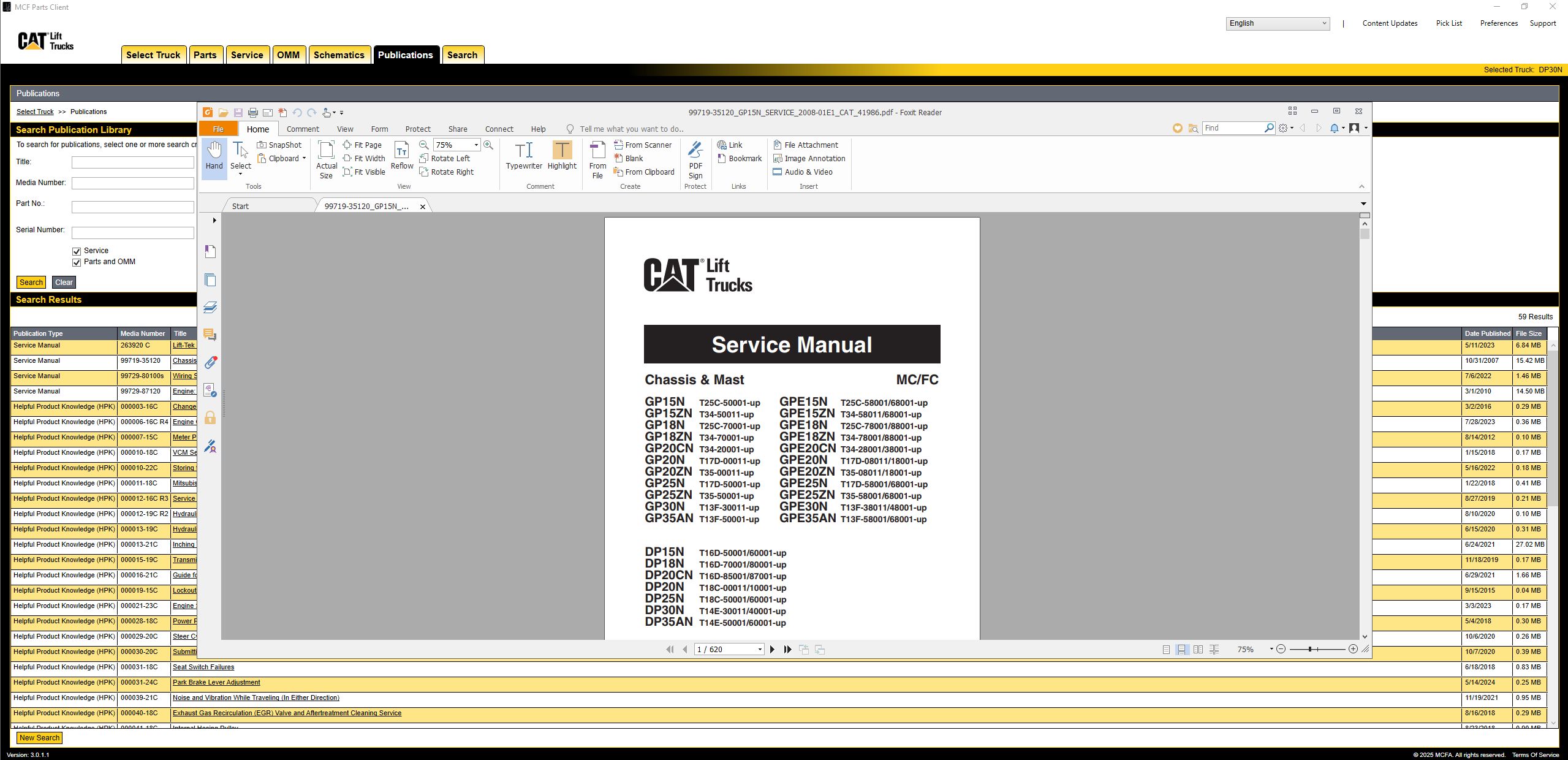This screenshot has width=1568, height=760.
Task: Click the zoom out magnifier in ribbon
Action: (x=423, y=145)
